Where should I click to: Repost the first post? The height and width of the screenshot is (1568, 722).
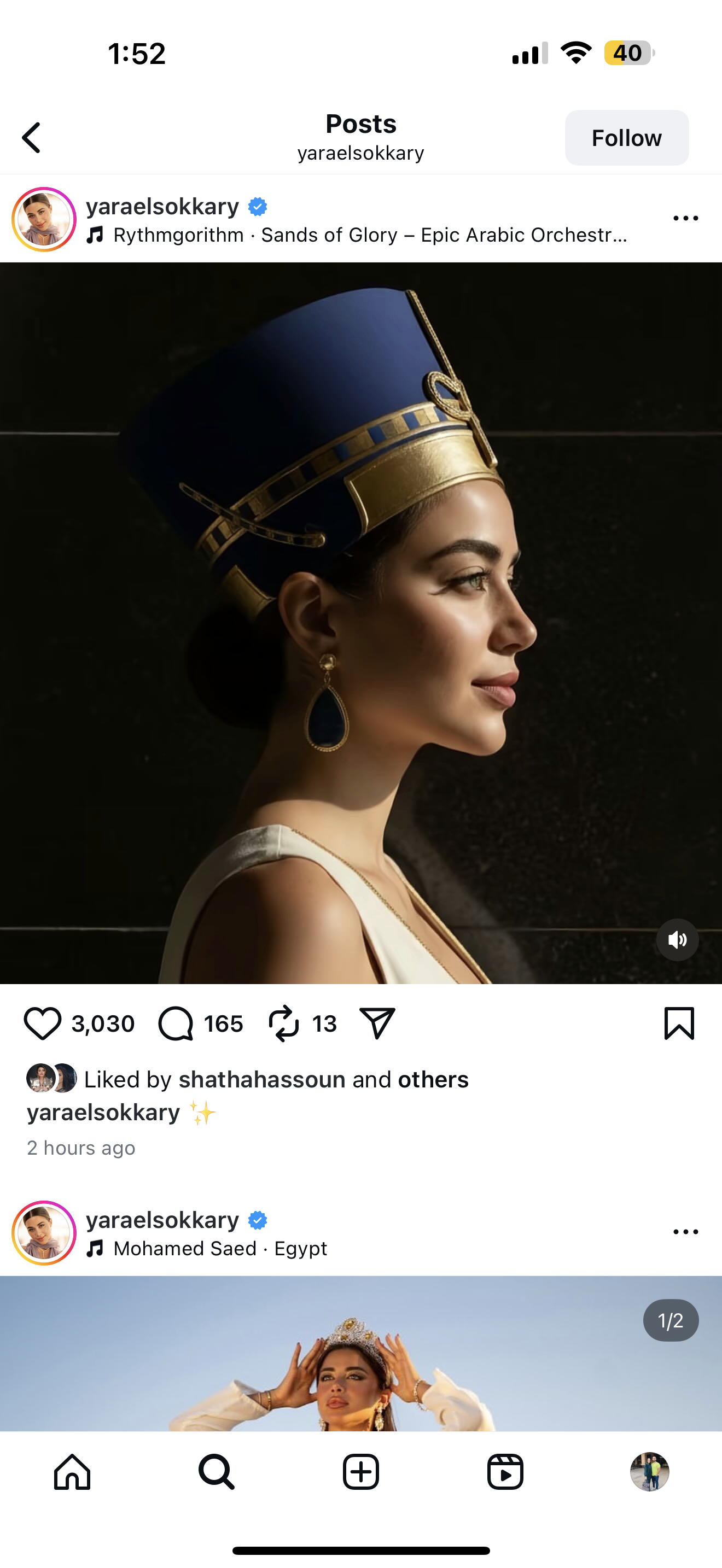pyautogui.click(x=284, y=1023)
